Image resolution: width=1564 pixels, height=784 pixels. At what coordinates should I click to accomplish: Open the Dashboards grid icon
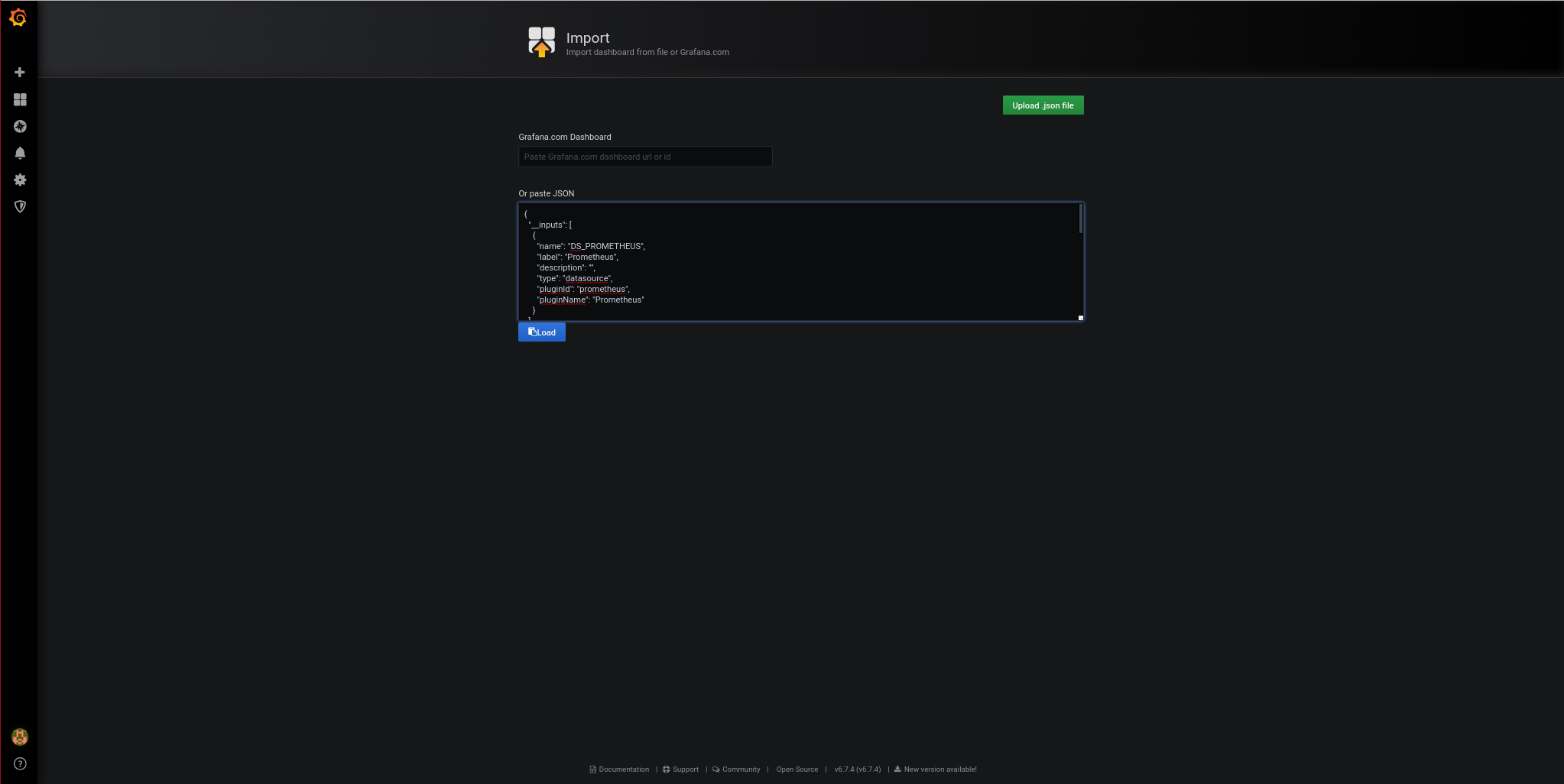coord(20,100)
